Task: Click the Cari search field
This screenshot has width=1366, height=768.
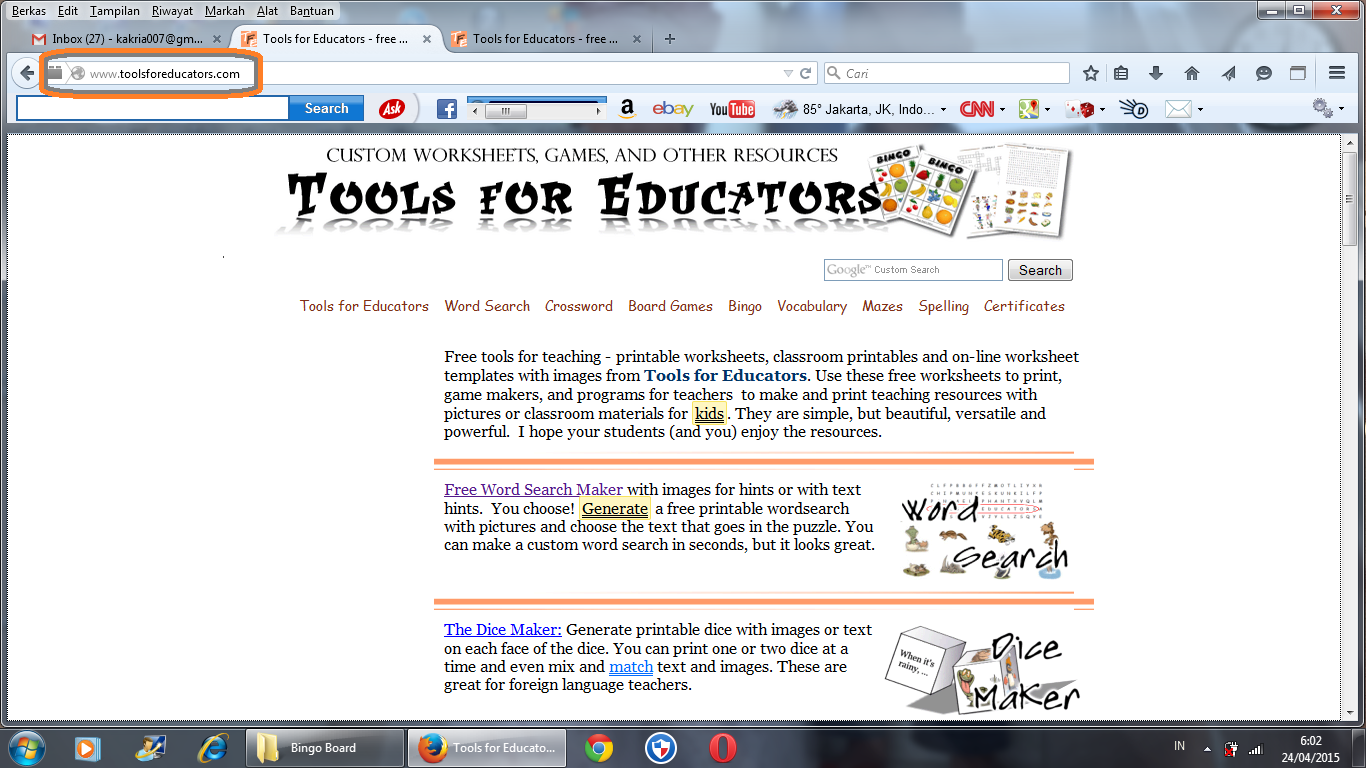Action: pyautogui.click(x=945, y=73)
